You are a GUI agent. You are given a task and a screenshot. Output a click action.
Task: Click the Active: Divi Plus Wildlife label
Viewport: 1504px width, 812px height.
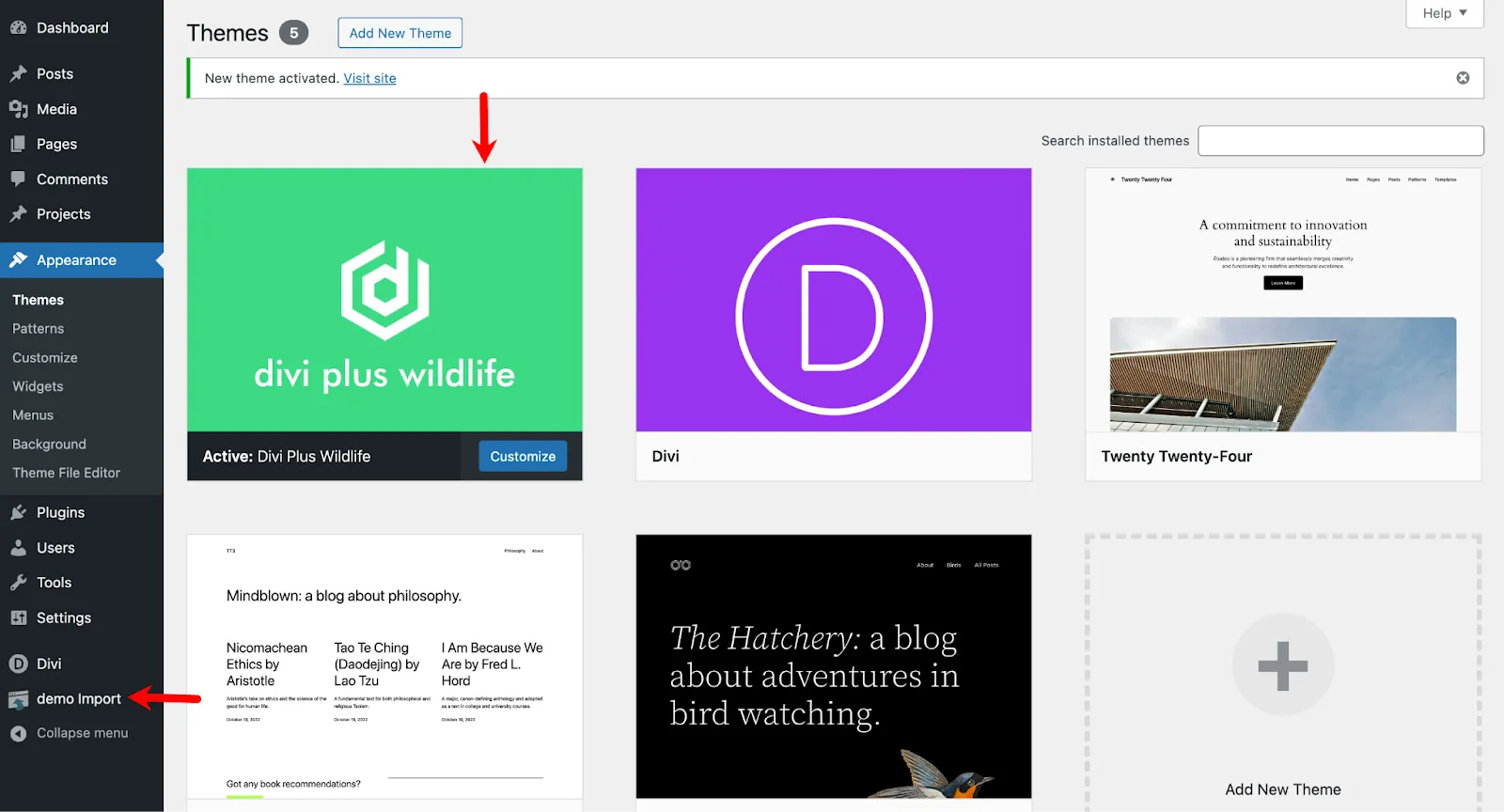(287, 456)
